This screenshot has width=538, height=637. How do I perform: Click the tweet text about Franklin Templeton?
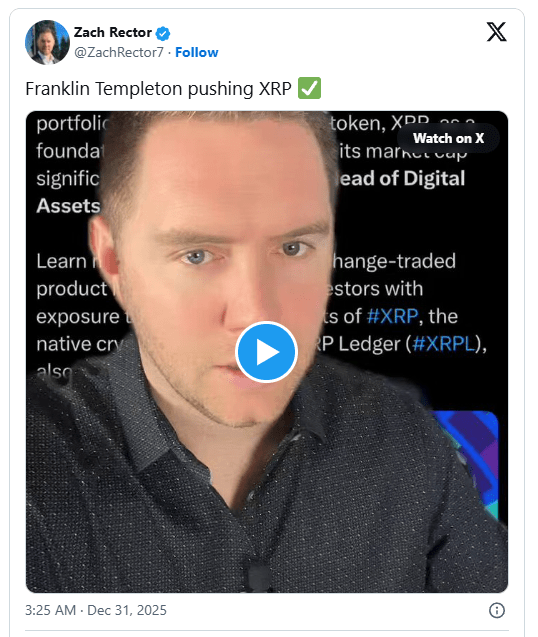tap(158, 89)
